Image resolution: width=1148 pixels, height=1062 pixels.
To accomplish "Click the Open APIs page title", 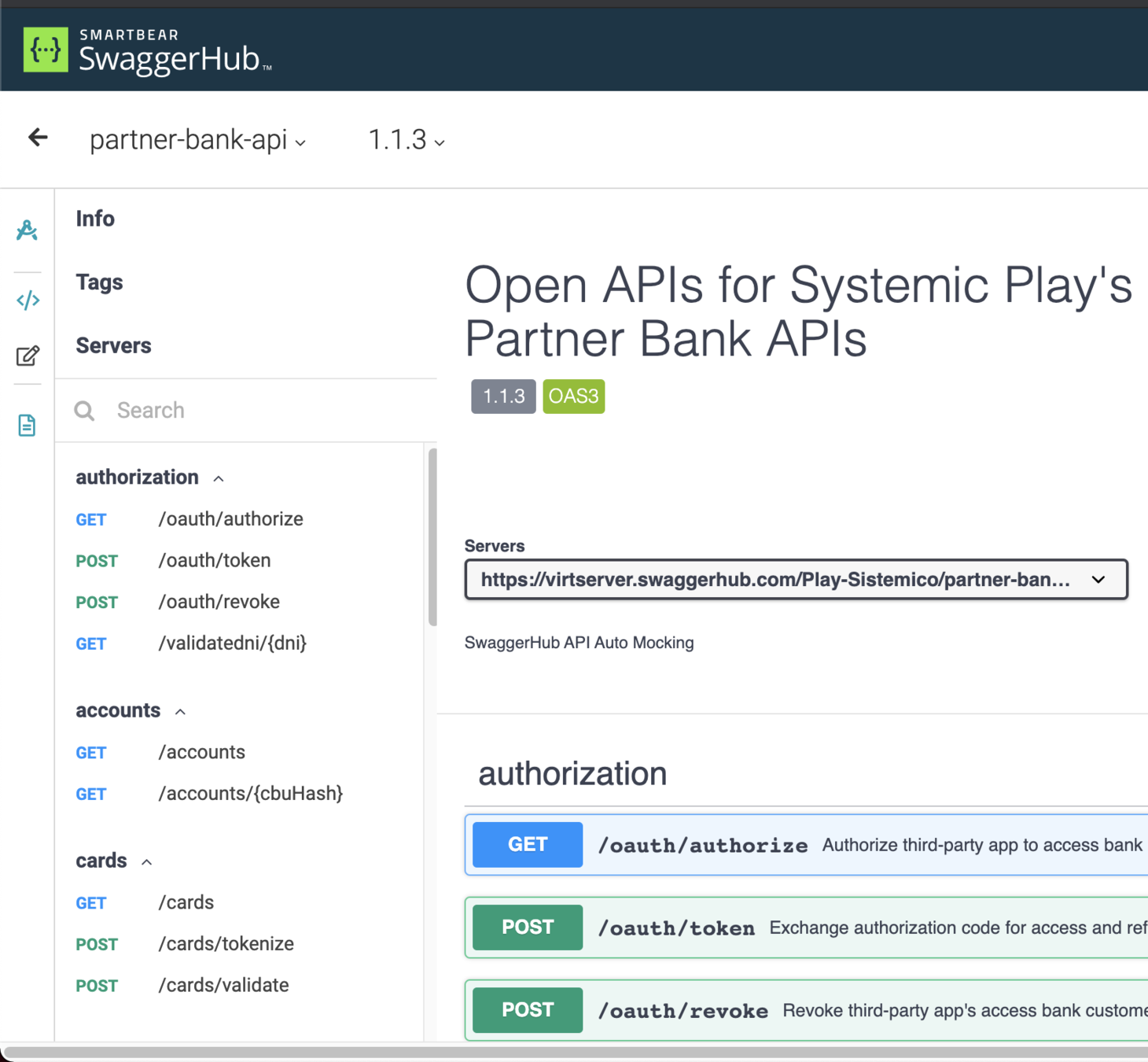I will click(x=798, y=312).
